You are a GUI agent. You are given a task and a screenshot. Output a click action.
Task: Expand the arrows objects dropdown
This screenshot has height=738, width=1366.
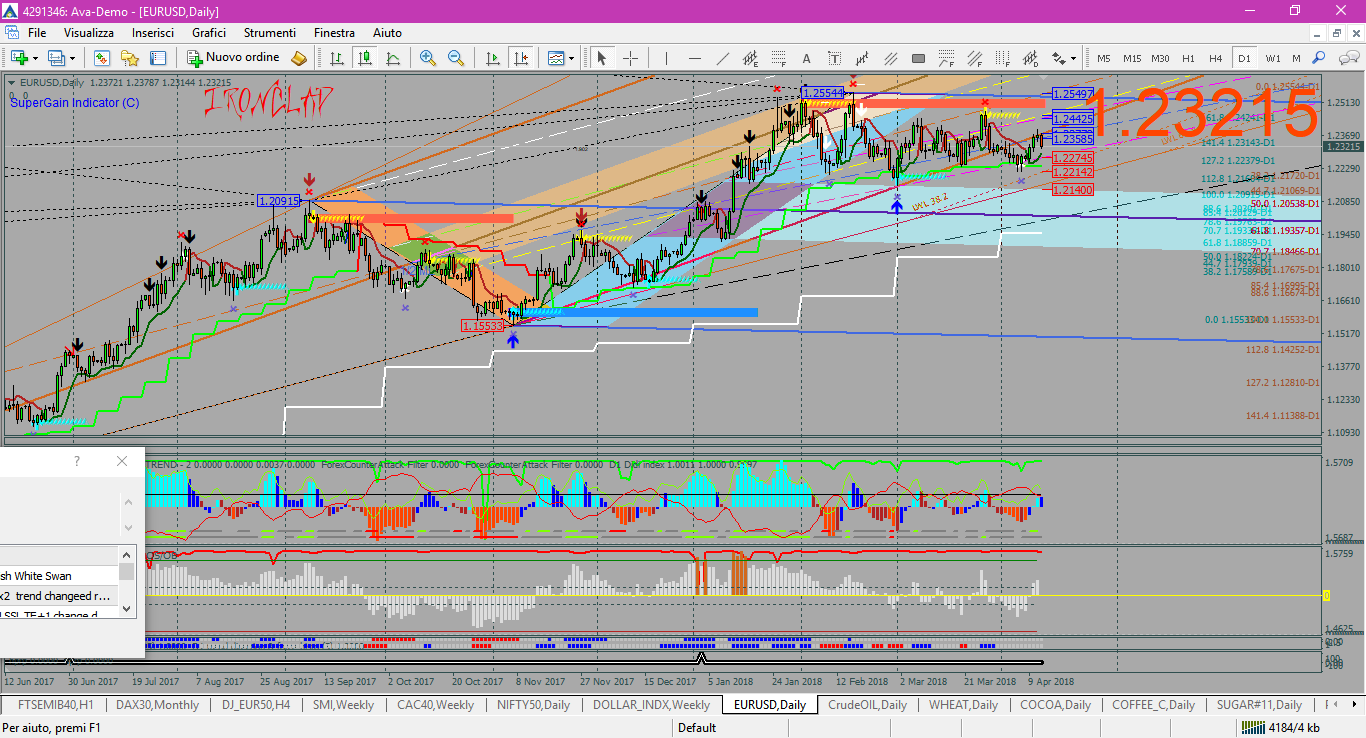point(1073,58)
